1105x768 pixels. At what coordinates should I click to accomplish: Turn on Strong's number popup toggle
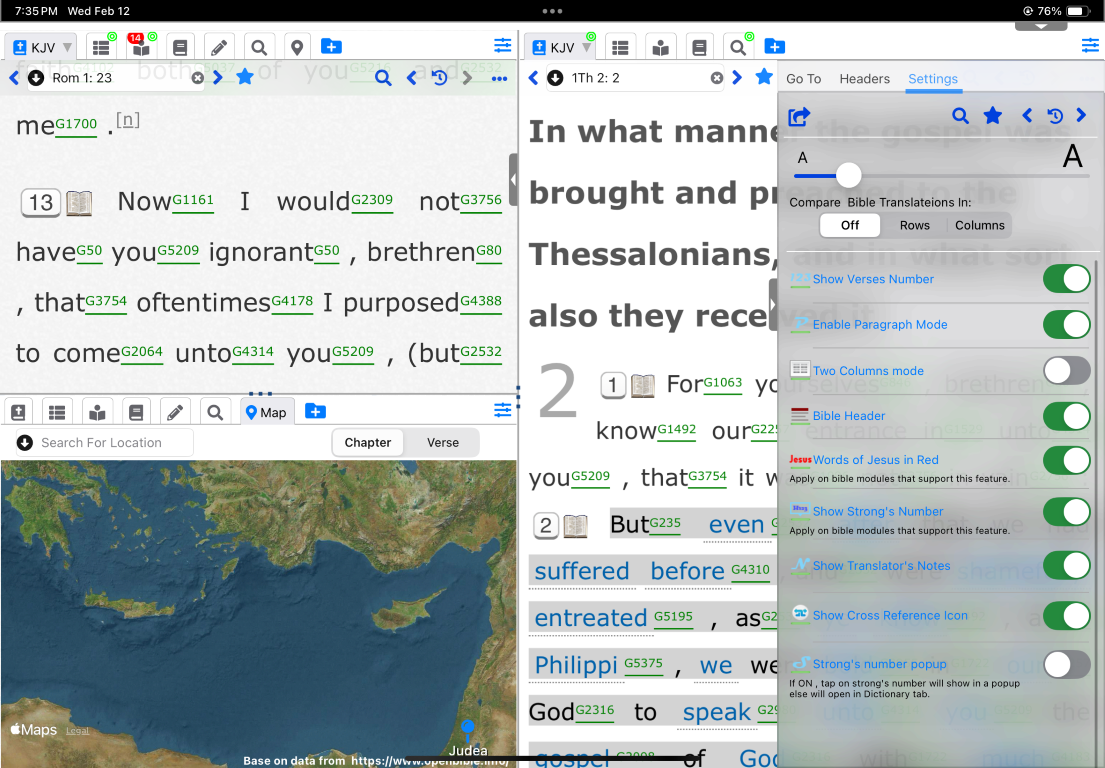pos(1066,664)
